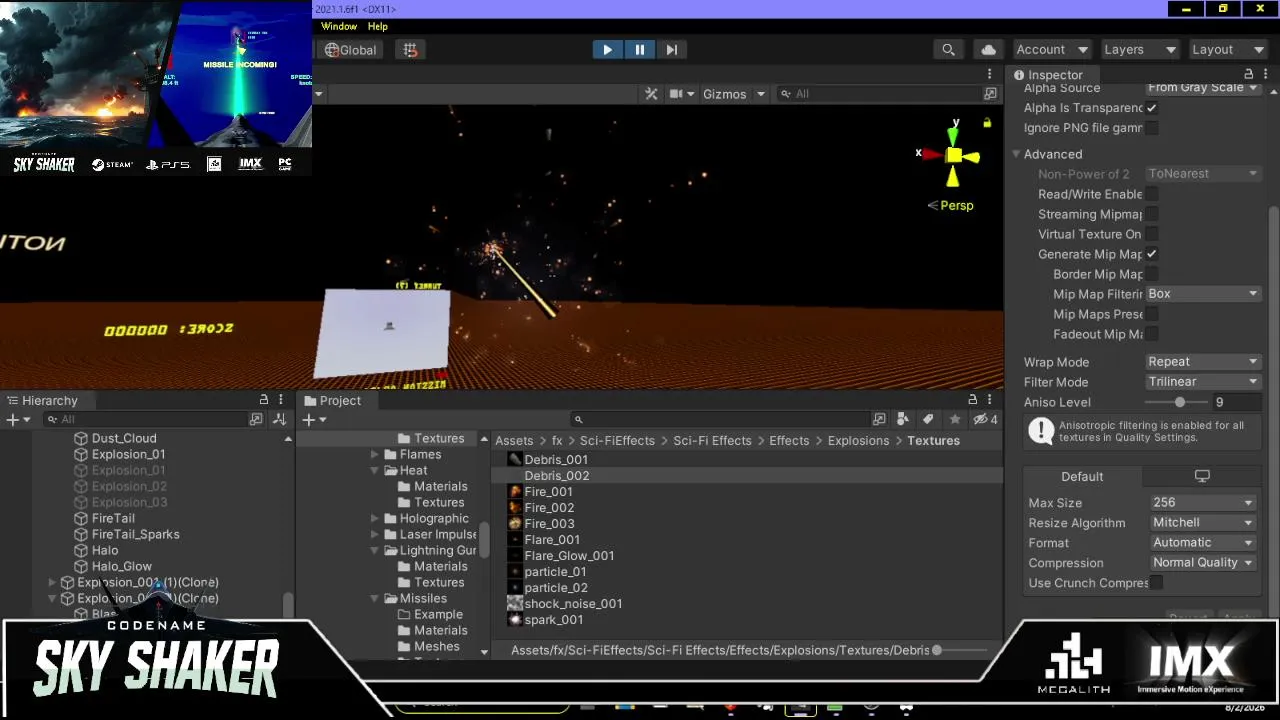Viewport: 1280px width, 720px height.
Task: Toggle the grid snapping icon in toolbar
Action: 410,49
